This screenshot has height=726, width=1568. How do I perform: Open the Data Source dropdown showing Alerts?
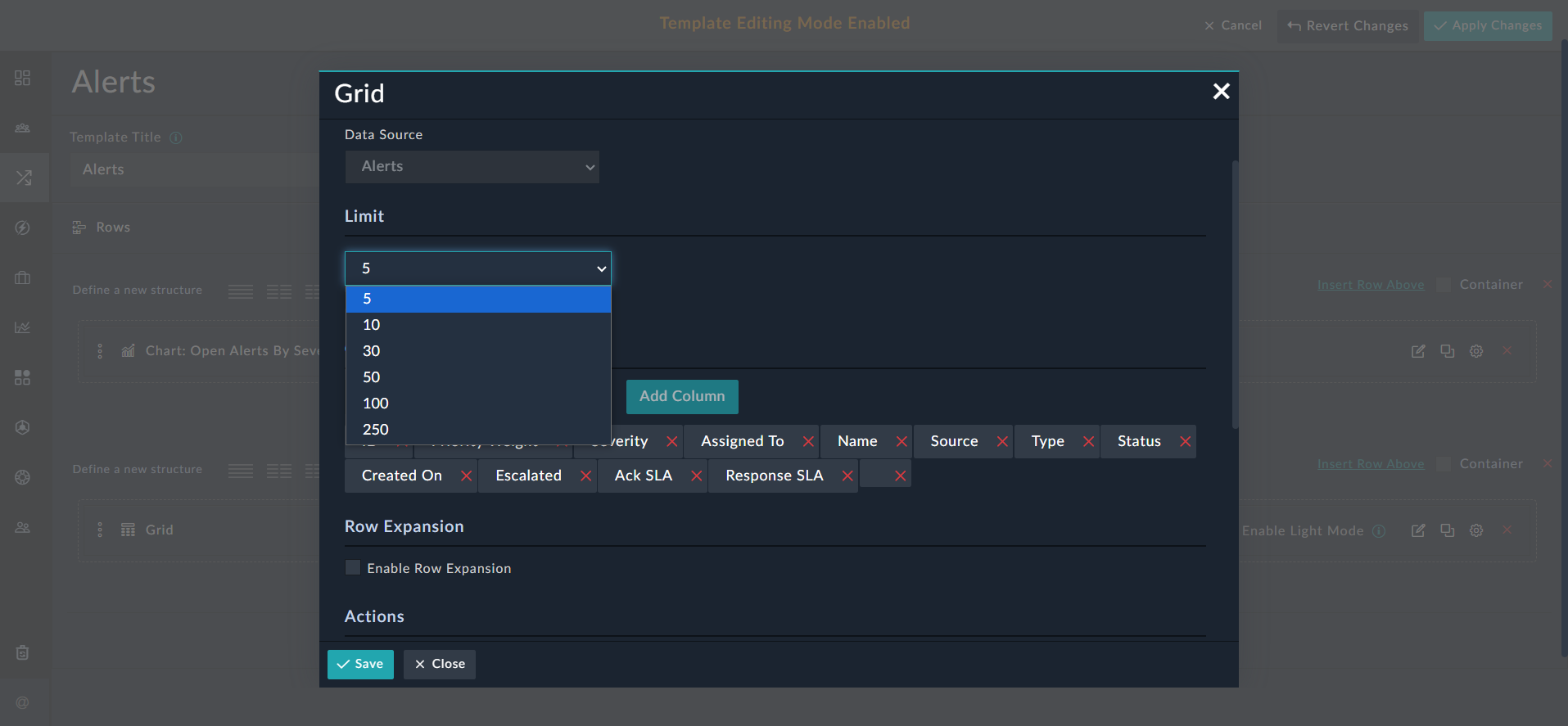(472, 167)
